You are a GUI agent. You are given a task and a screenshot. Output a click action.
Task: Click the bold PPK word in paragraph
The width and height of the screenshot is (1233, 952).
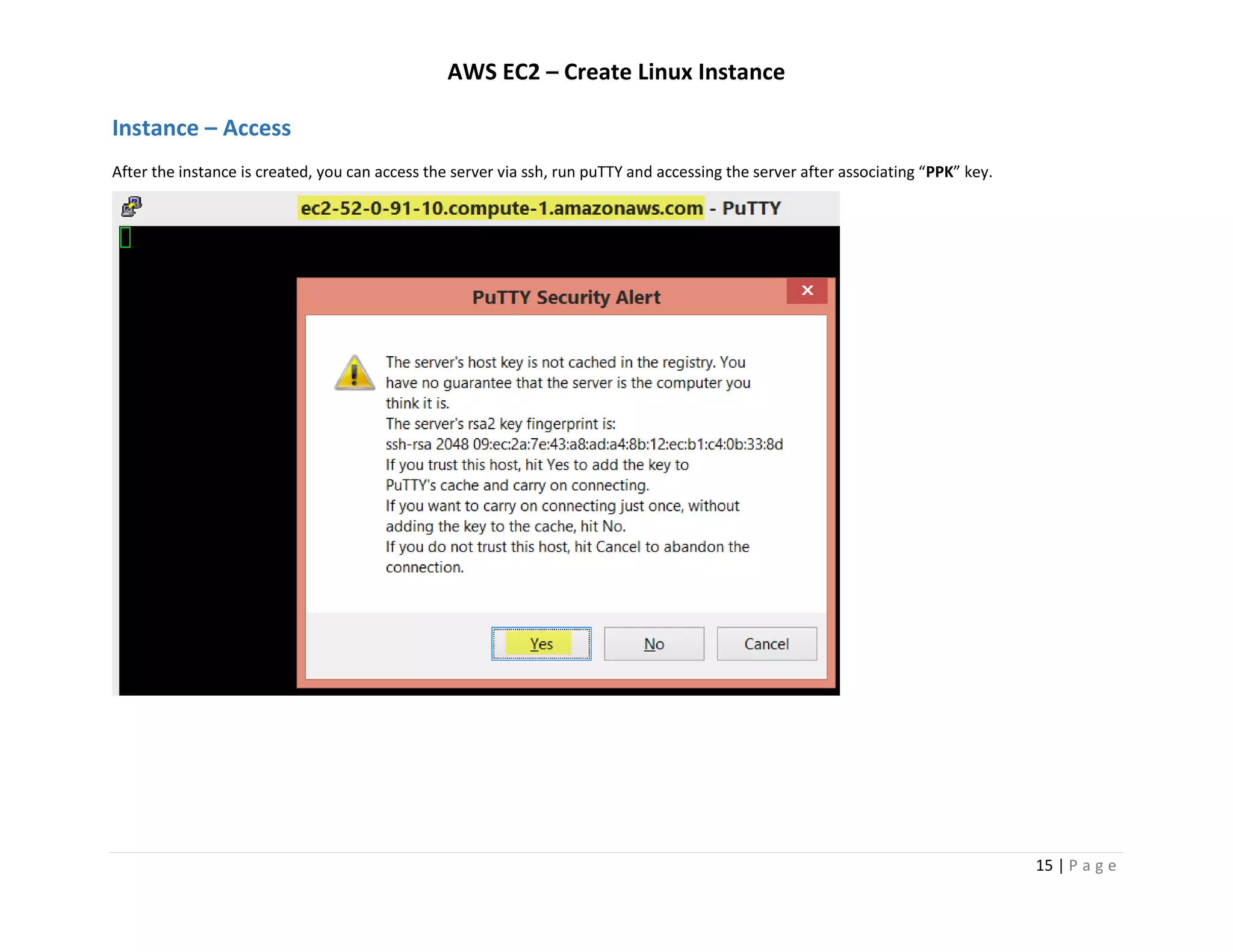(939, 172)
